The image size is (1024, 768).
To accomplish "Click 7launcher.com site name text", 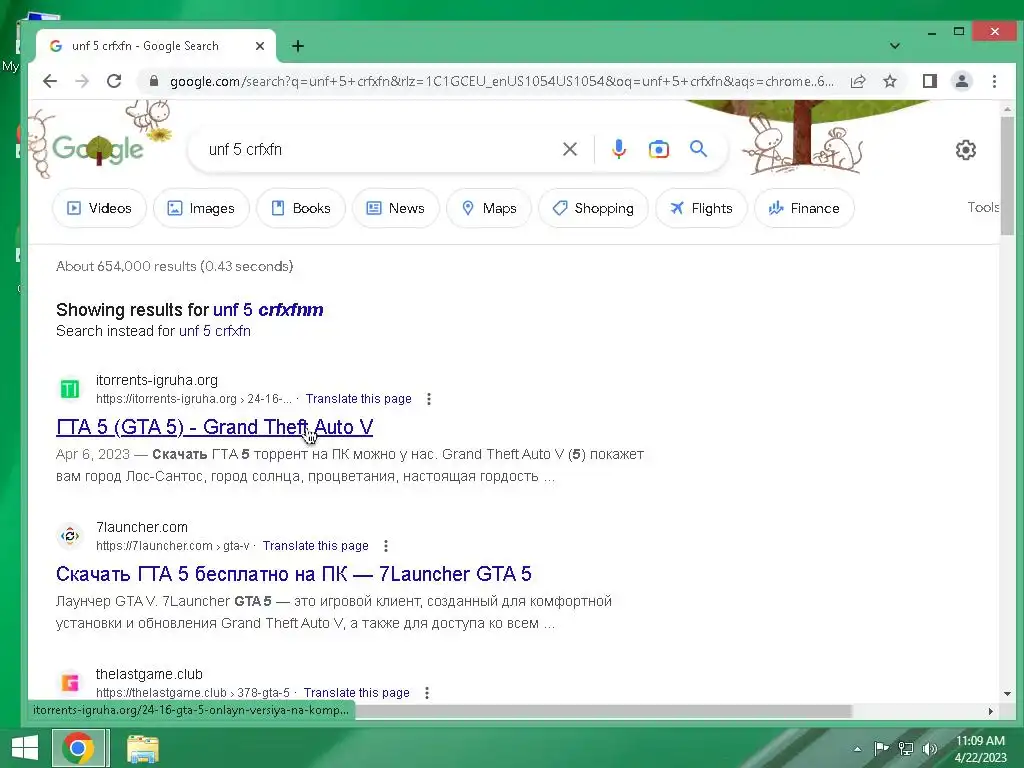I will (142, 527).
